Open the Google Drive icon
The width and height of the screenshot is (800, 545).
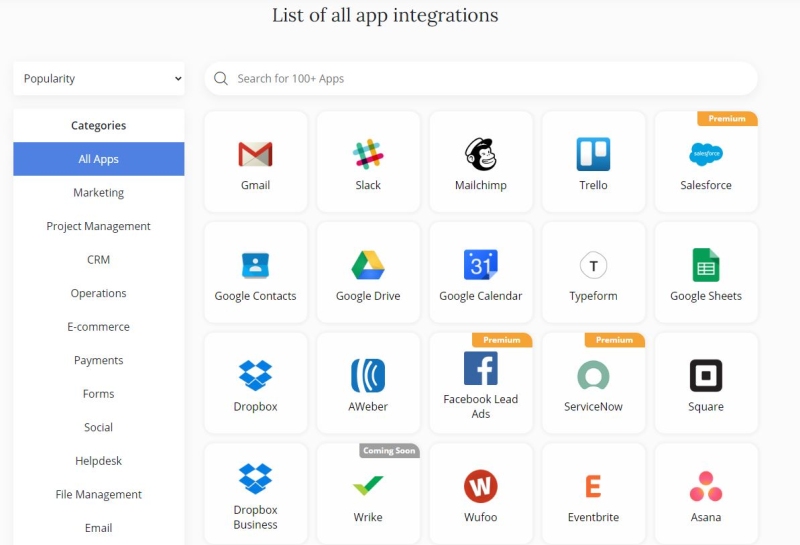point(368,265)
